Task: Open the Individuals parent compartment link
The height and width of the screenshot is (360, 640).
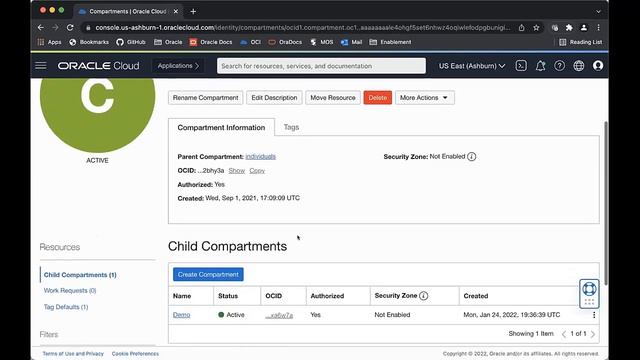Action: coord(260,157)
